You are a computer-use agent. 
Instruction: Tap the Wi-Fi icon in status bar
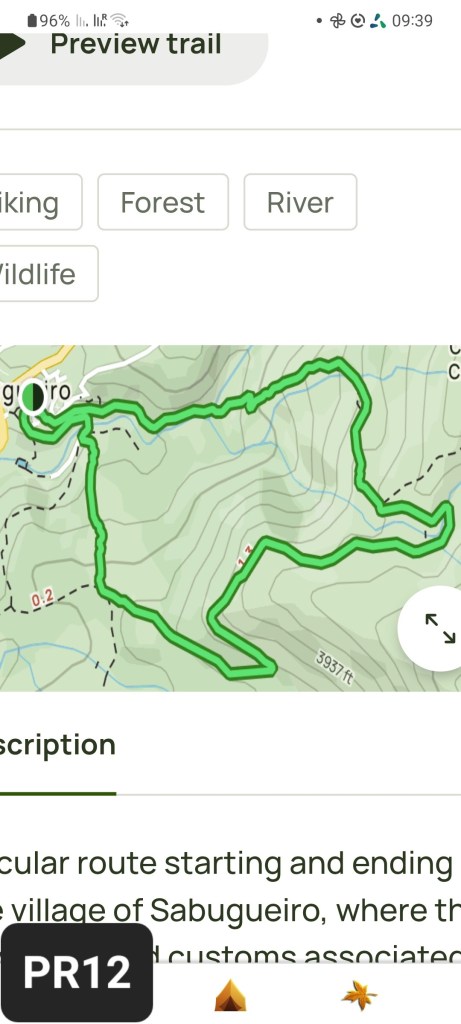click(119, 20)
